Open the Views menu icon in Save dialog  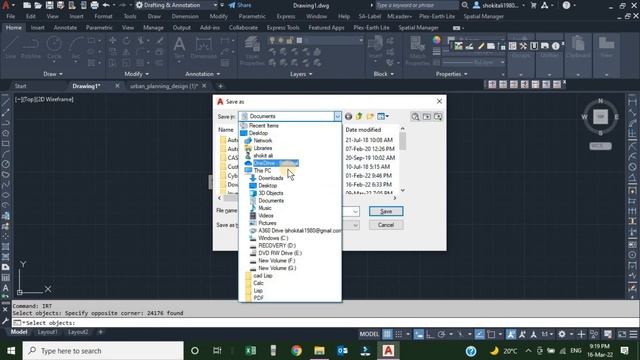click(383, 117)
